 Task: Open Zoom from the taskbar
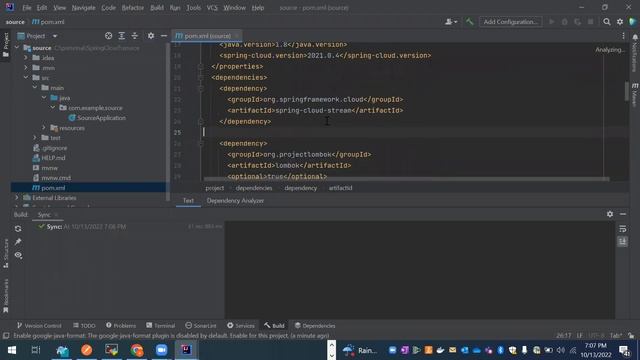click(x=162, y=350)
